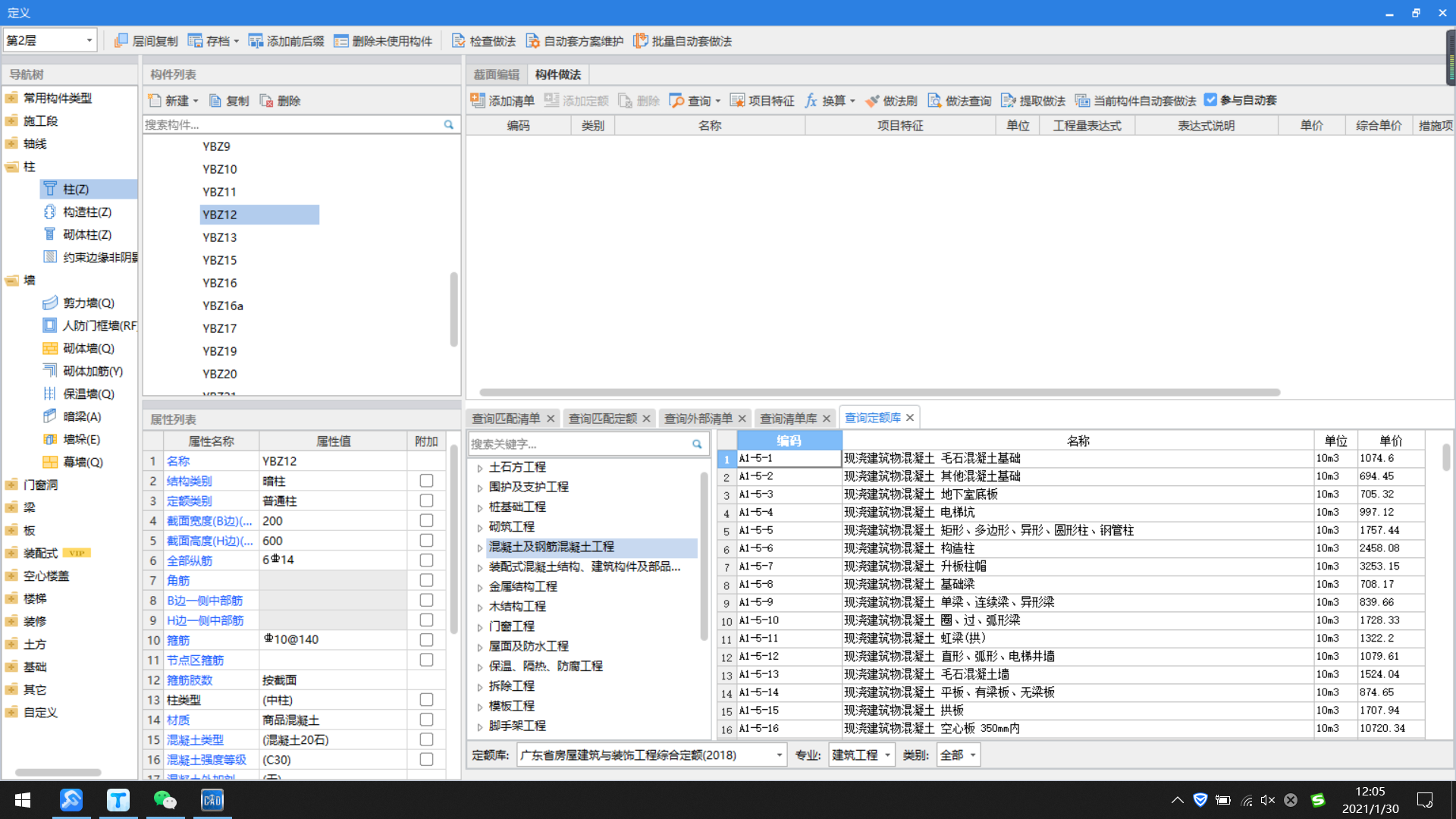Click search magnifier in component list
This screenshot has width=1456, height=819.
[449, 124]
